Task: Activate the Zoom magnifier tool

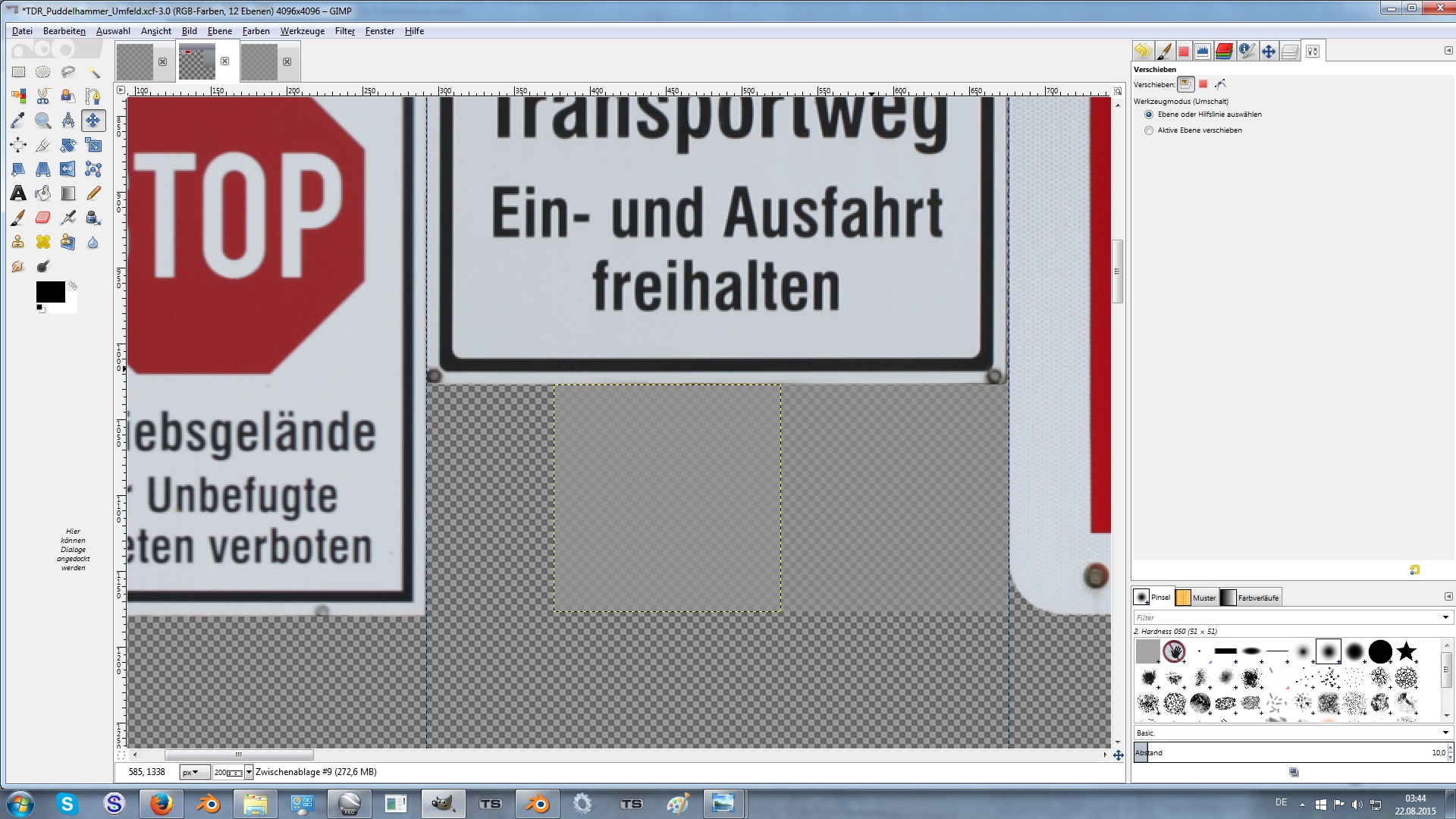Action: pyautogui.click(x=43, y=121)
